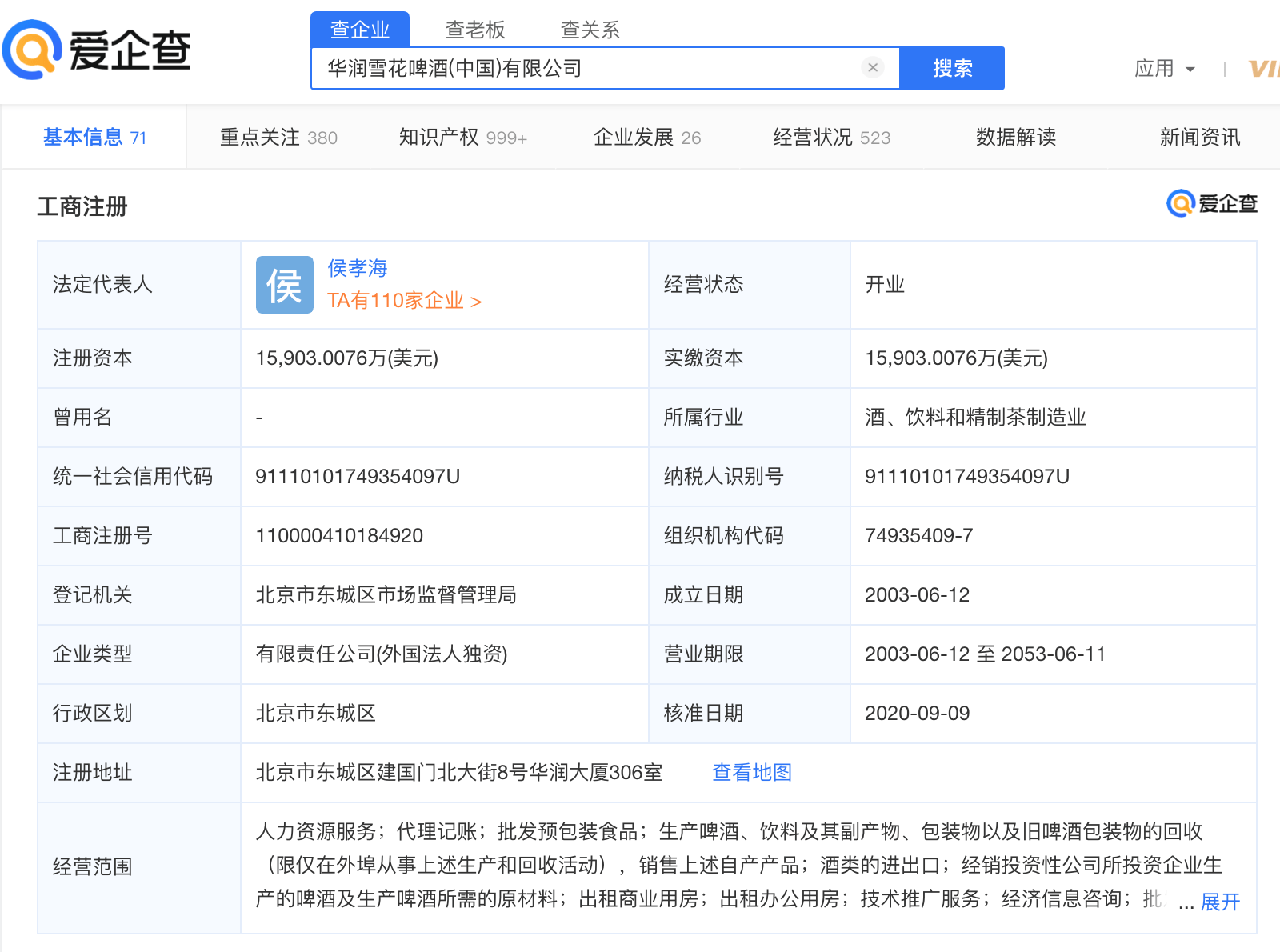Click the blue 搜索 button
Viewport: 1280px width, 952px height.
[952, 68]
